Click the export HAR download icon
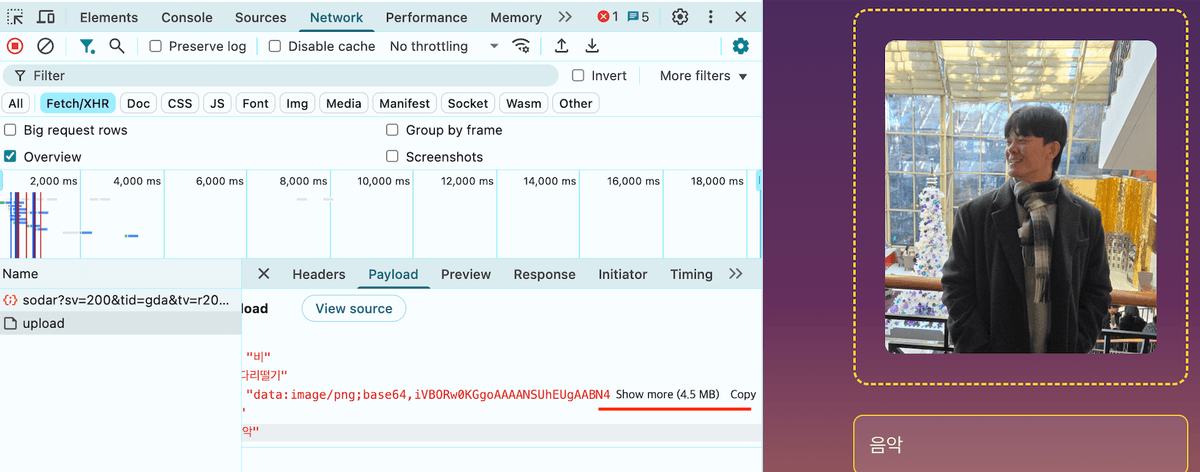 click(x=592, y=46)
